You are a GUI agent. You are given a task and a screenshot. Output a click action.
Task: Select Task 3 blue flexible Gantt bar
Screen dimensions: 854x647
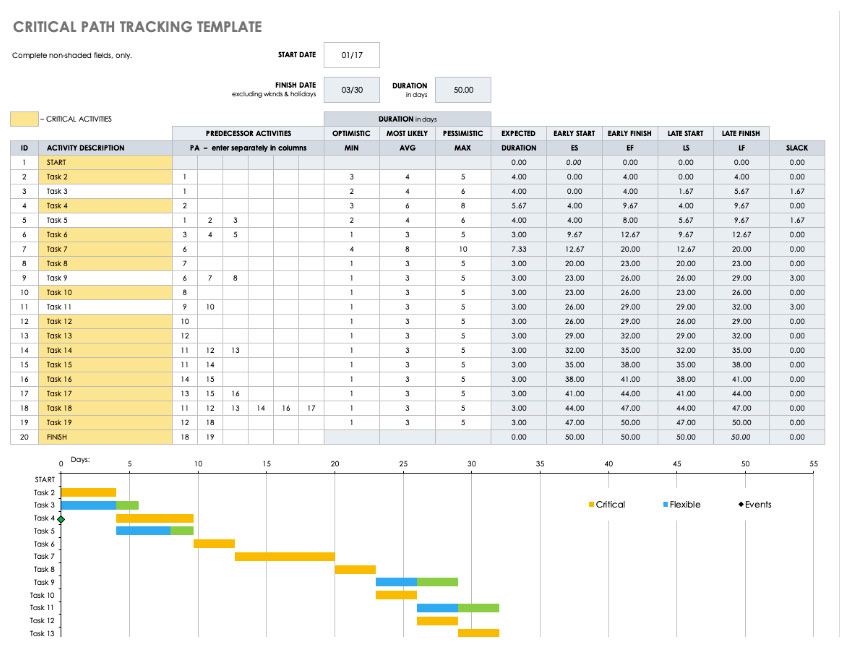click(88, 505)
